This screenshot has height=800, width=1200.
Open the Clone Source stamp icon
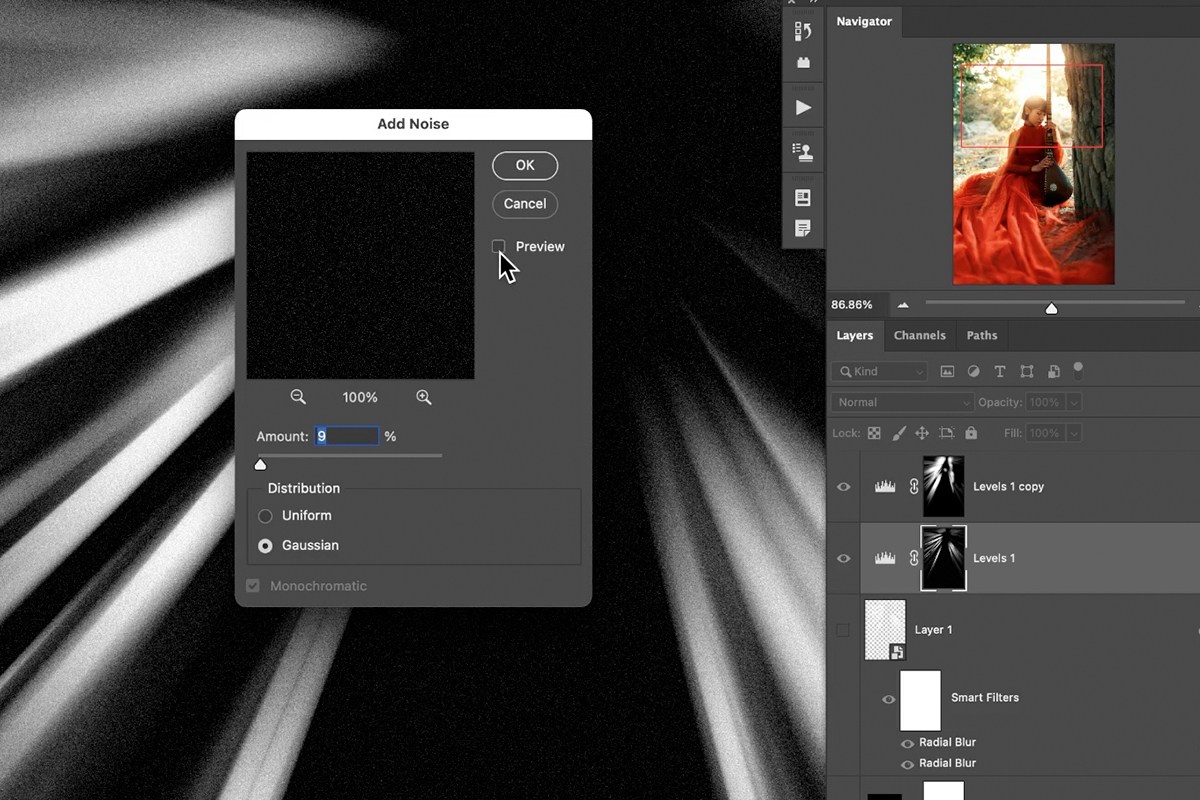[x=803, y=152]
